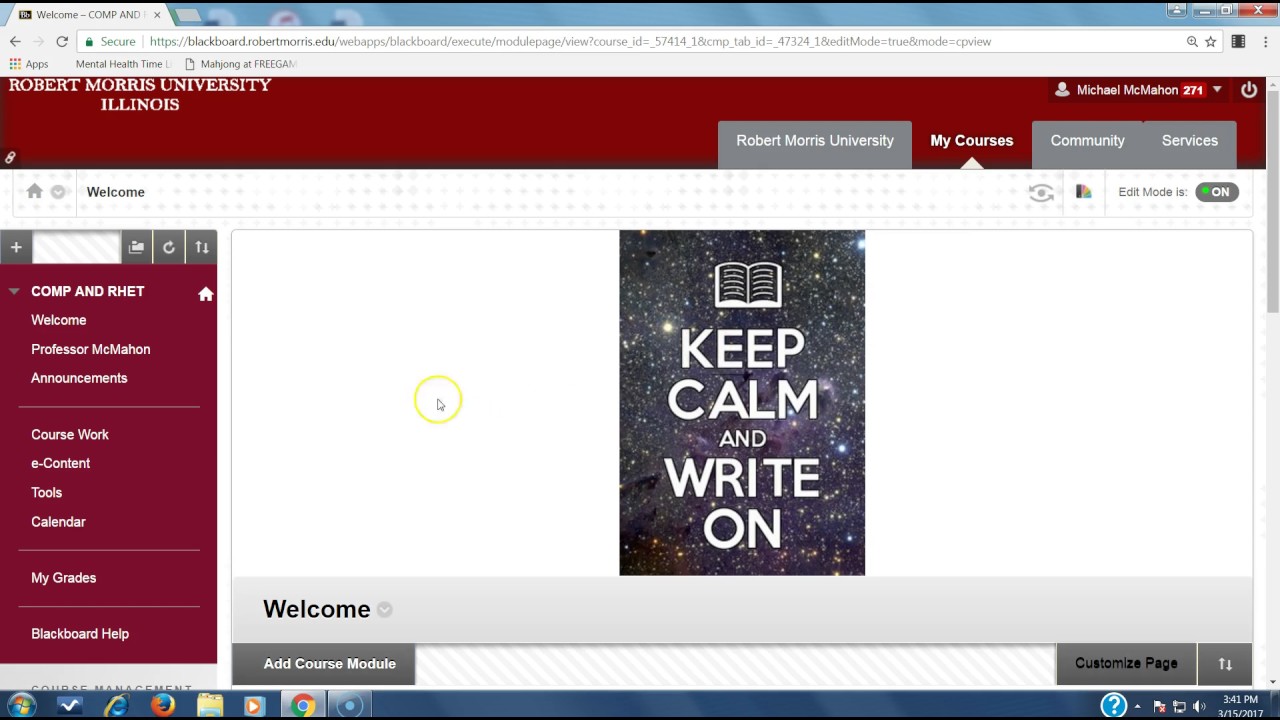Click the Keep Calm and Write On banner image

click(x=742, y=403)
